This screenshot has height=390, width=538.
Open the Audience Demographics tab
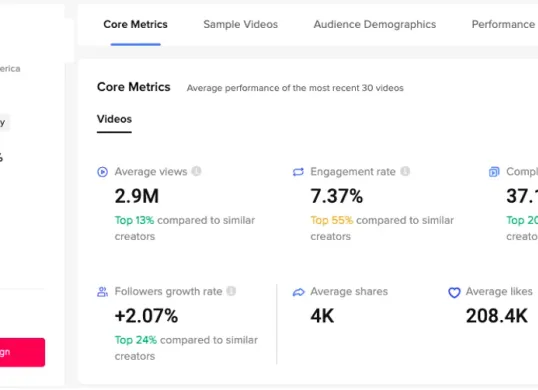[375, 24]
